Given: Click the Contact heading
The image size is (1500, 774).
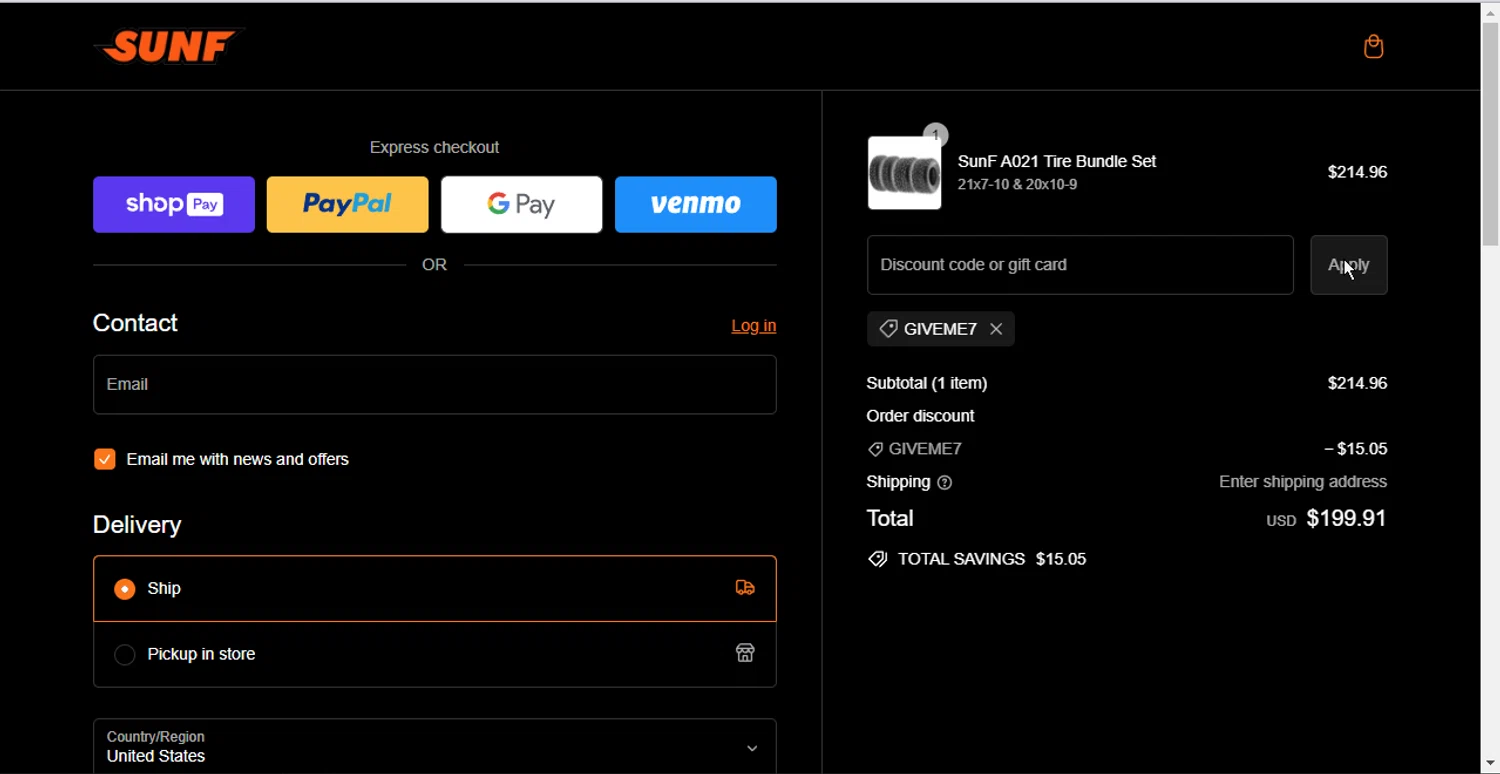Looking at the screenshot, I should (135, 323).
